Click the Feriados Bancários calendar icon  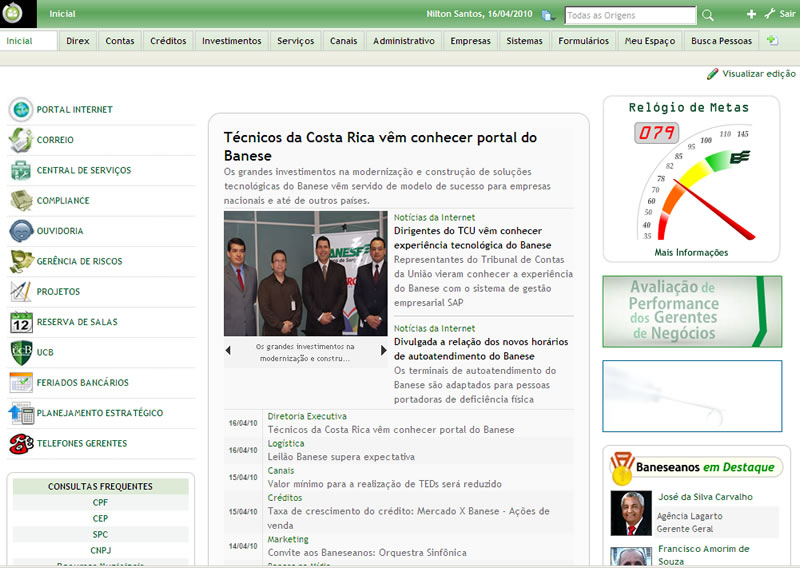coord(21,383)
